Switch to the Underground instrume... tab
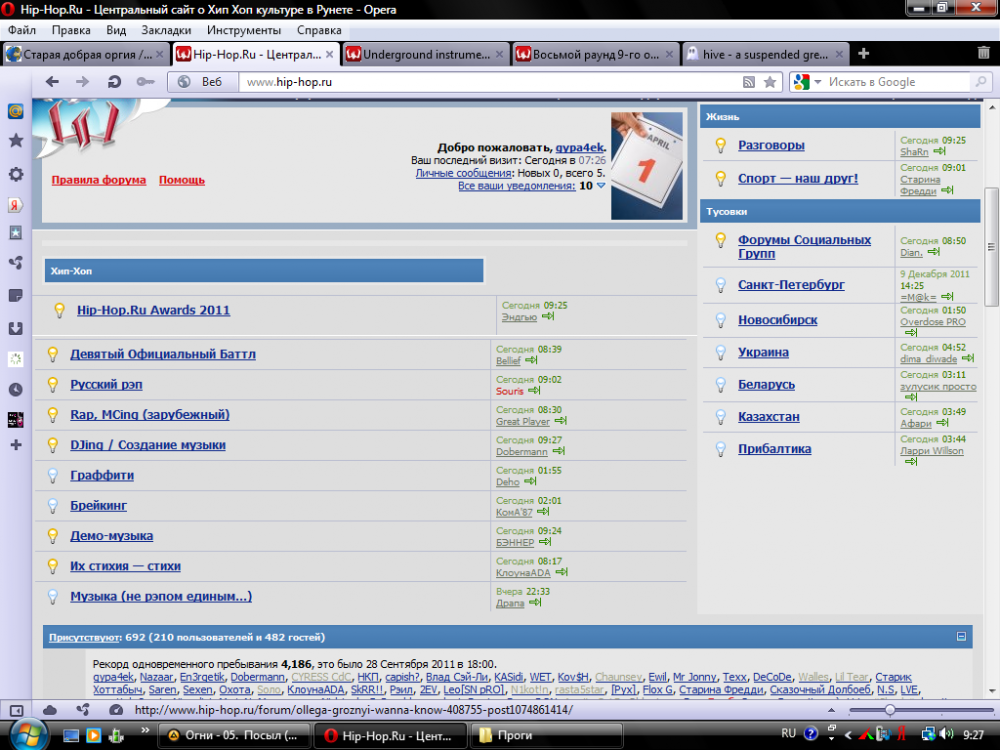 click(424, 54)
